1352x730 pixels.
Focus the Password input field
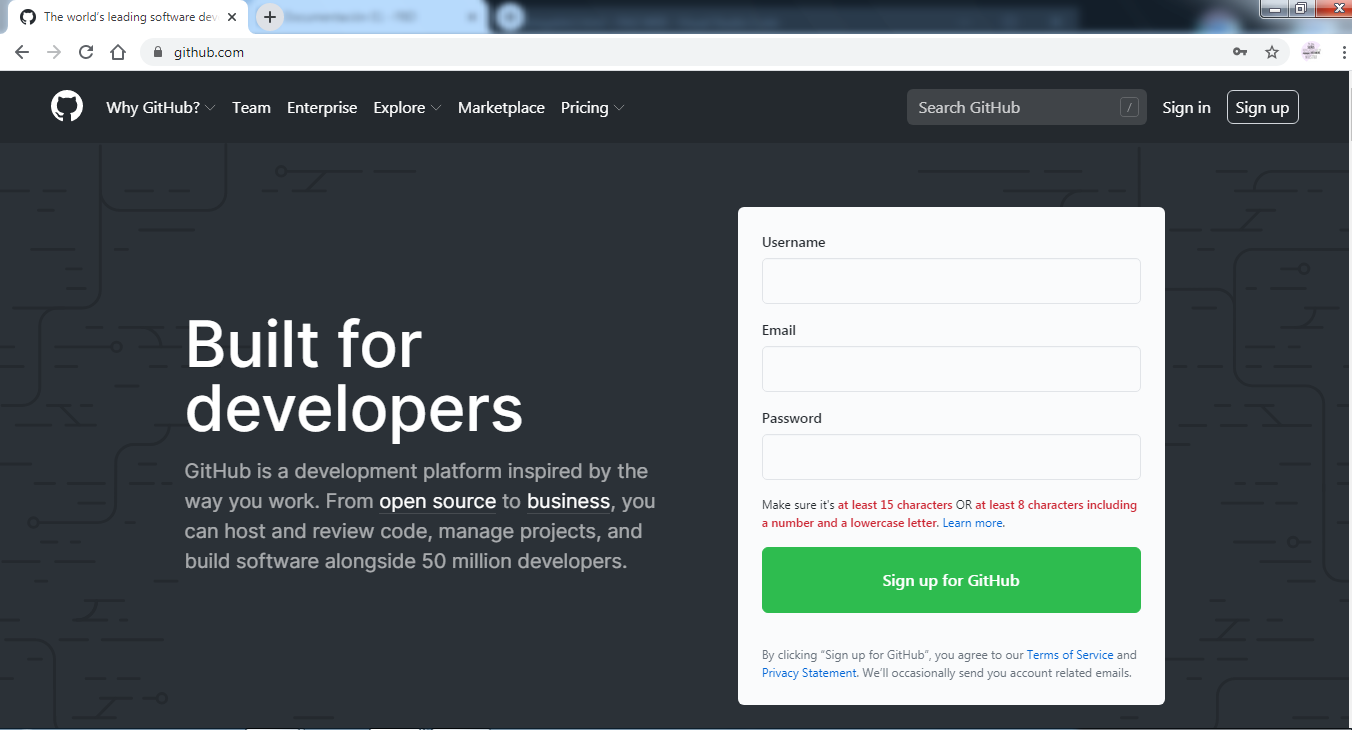951,457
